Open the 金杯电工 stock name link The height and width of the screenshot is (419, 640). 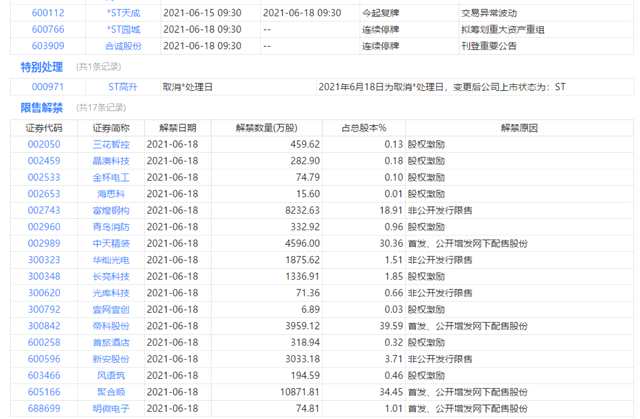(111, 177)
